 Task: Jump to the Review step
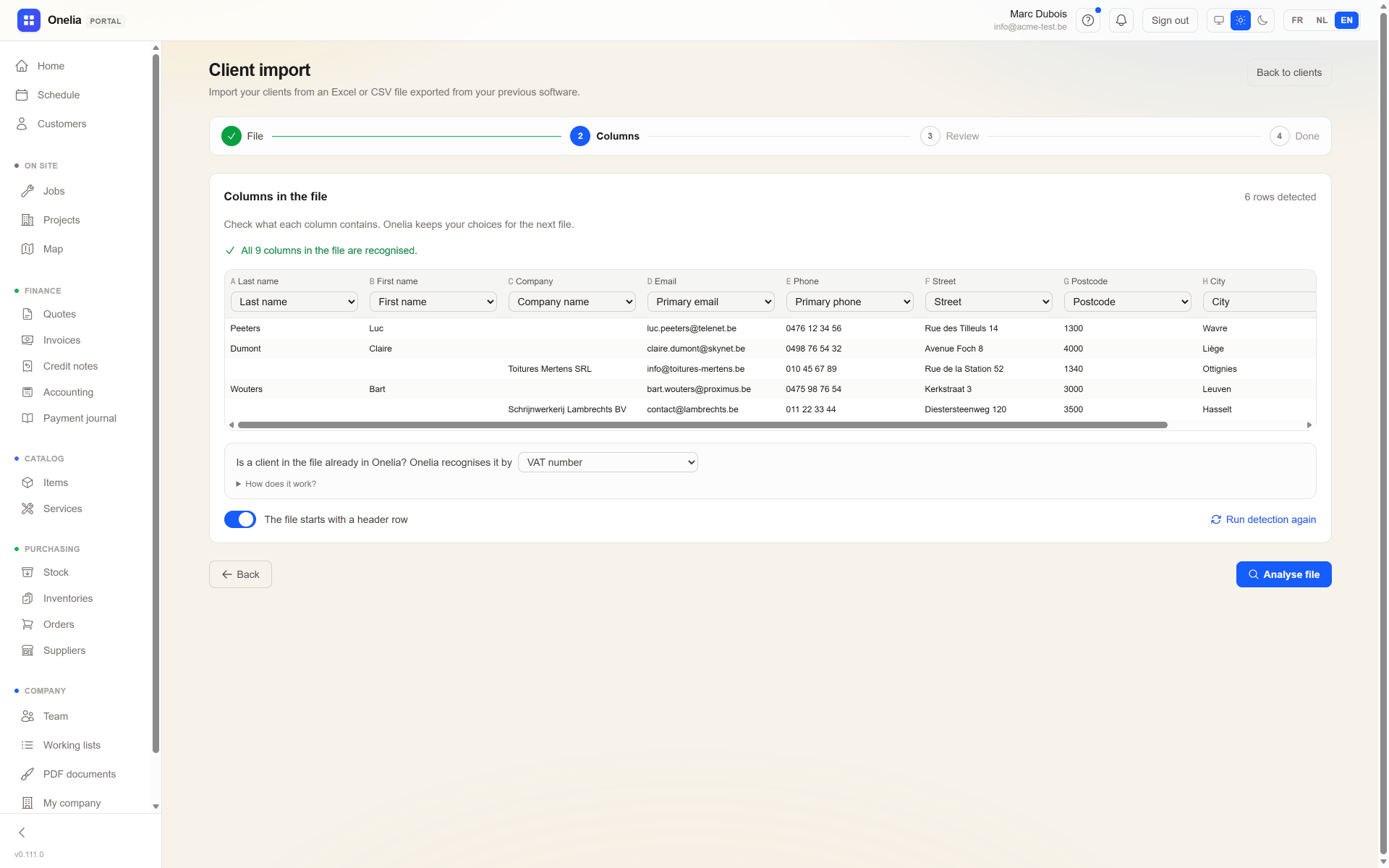[x=949, y=136]
